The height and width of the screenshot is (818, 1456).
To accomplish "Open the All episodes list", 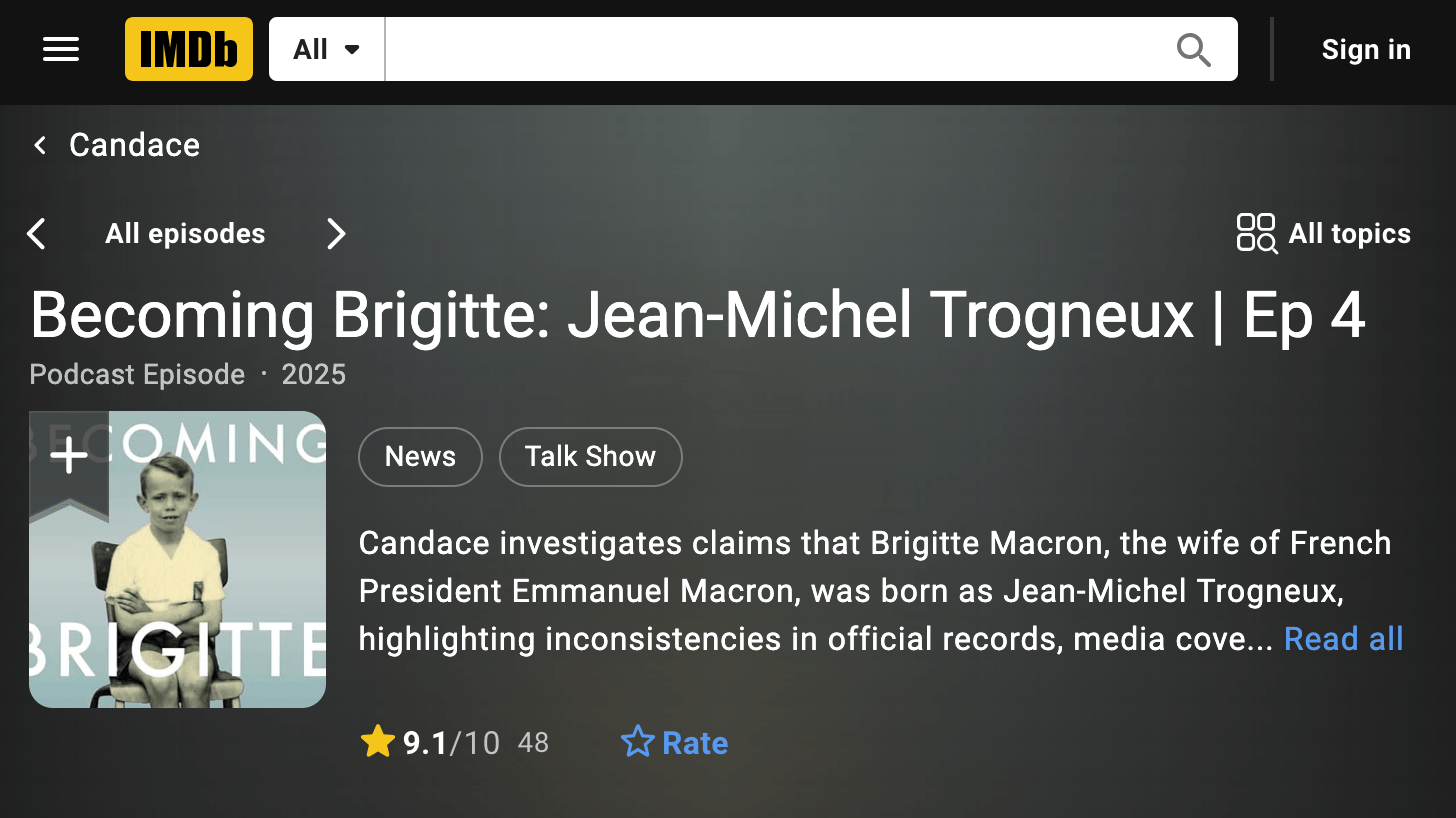I will [x=185, y=234].
